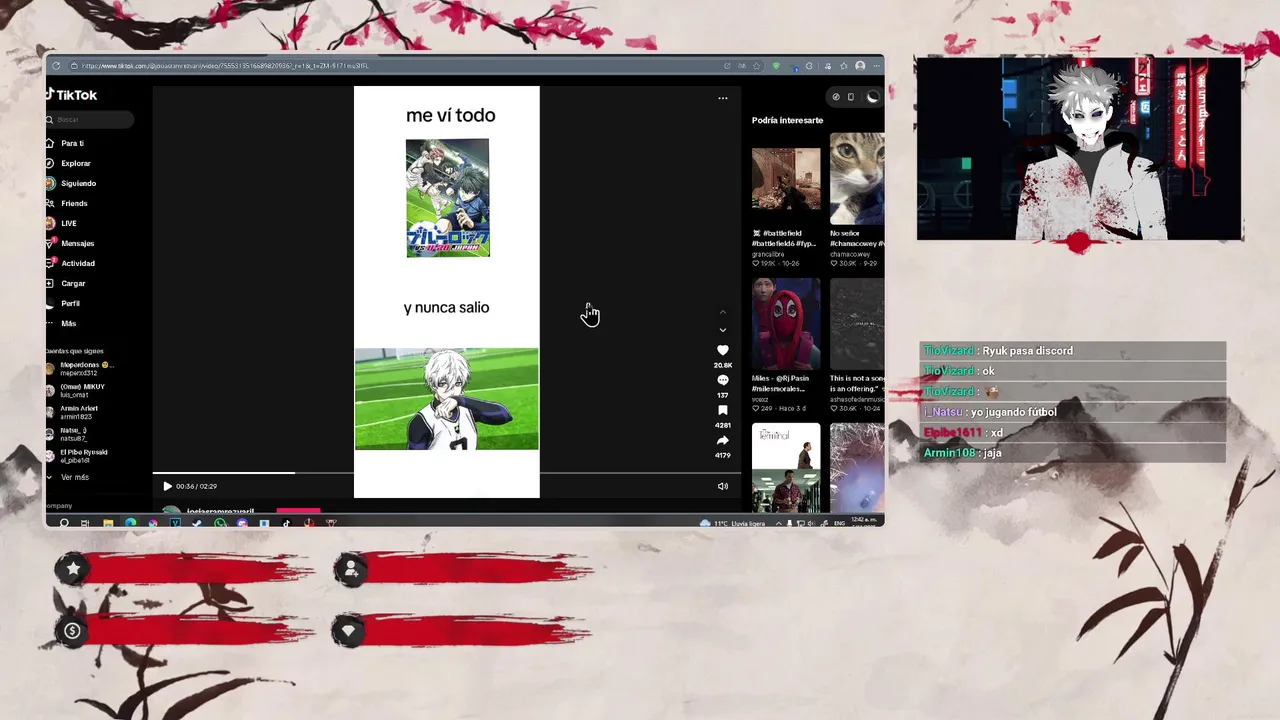Play the paused TikTok video

[167, 486]
